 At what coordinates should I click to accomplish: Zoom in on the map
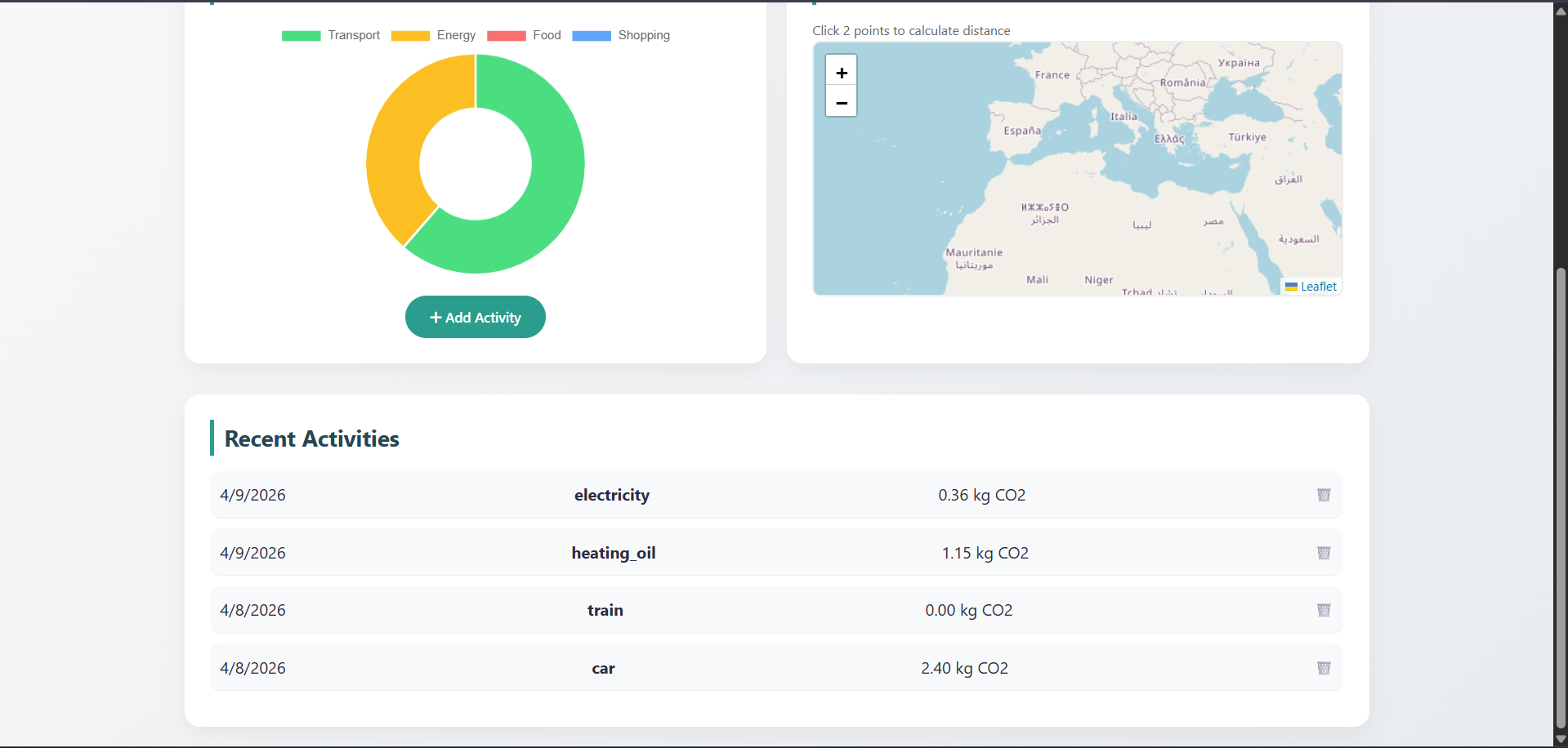tap(841, 71)
